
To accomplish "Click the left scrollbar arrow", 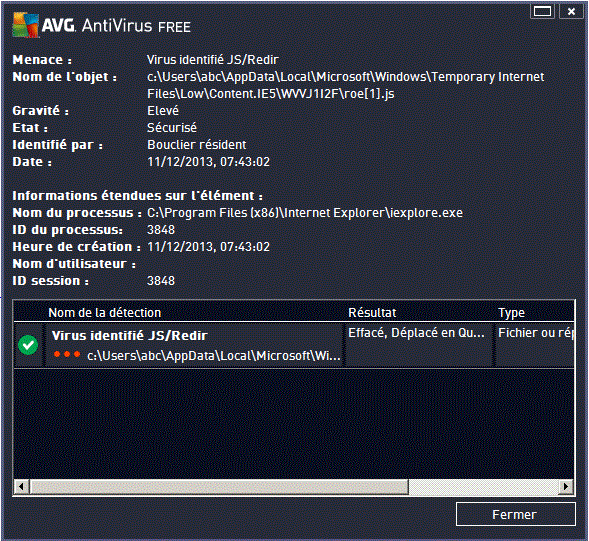I will (x=21, y=487).
